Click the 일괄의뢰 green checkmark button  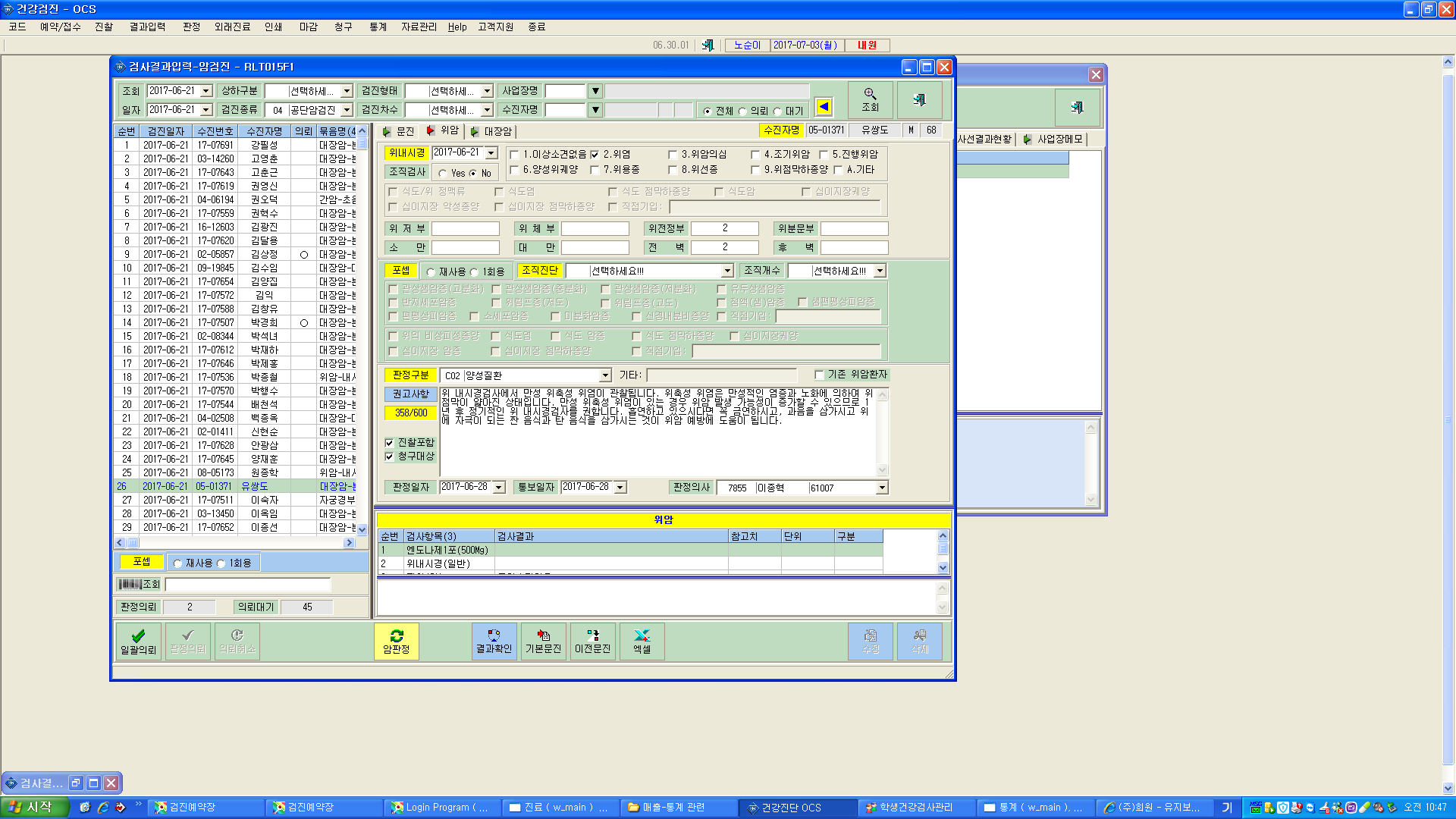point(138,642)
